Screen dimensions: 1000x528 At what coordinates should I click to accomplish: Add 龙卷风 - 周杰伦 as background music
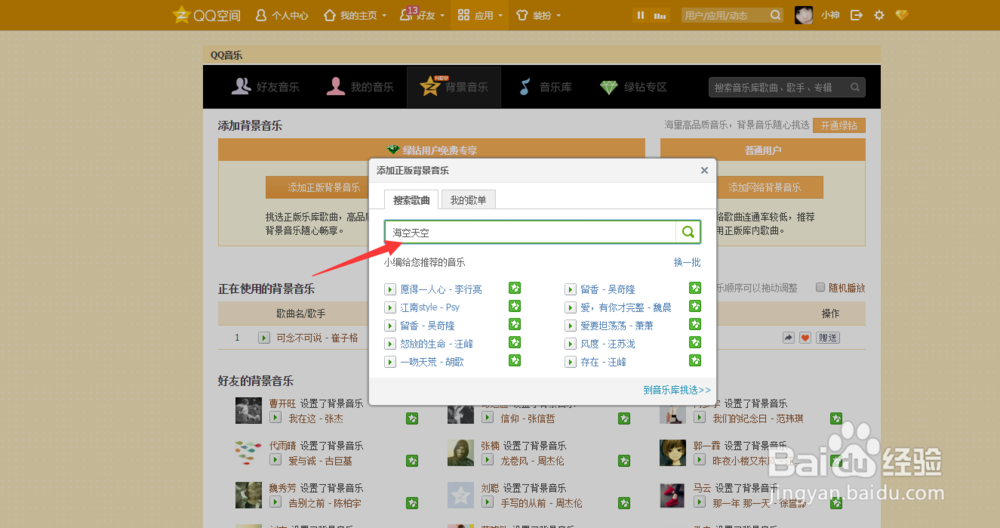(x=624, y=460)
